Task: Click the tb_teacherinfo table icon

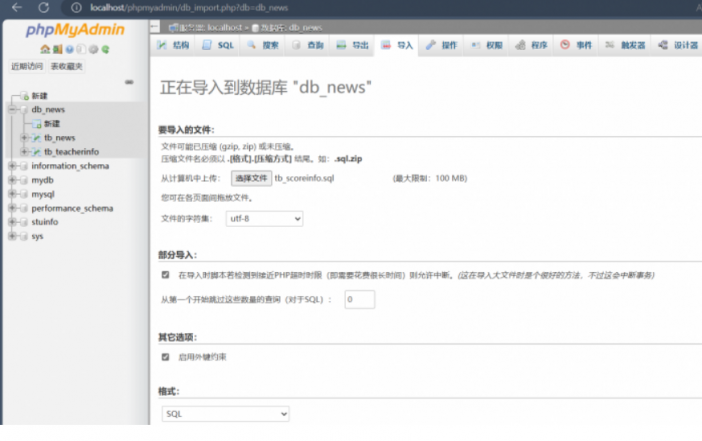Action: pyautogui.click(x=37, y=152)
